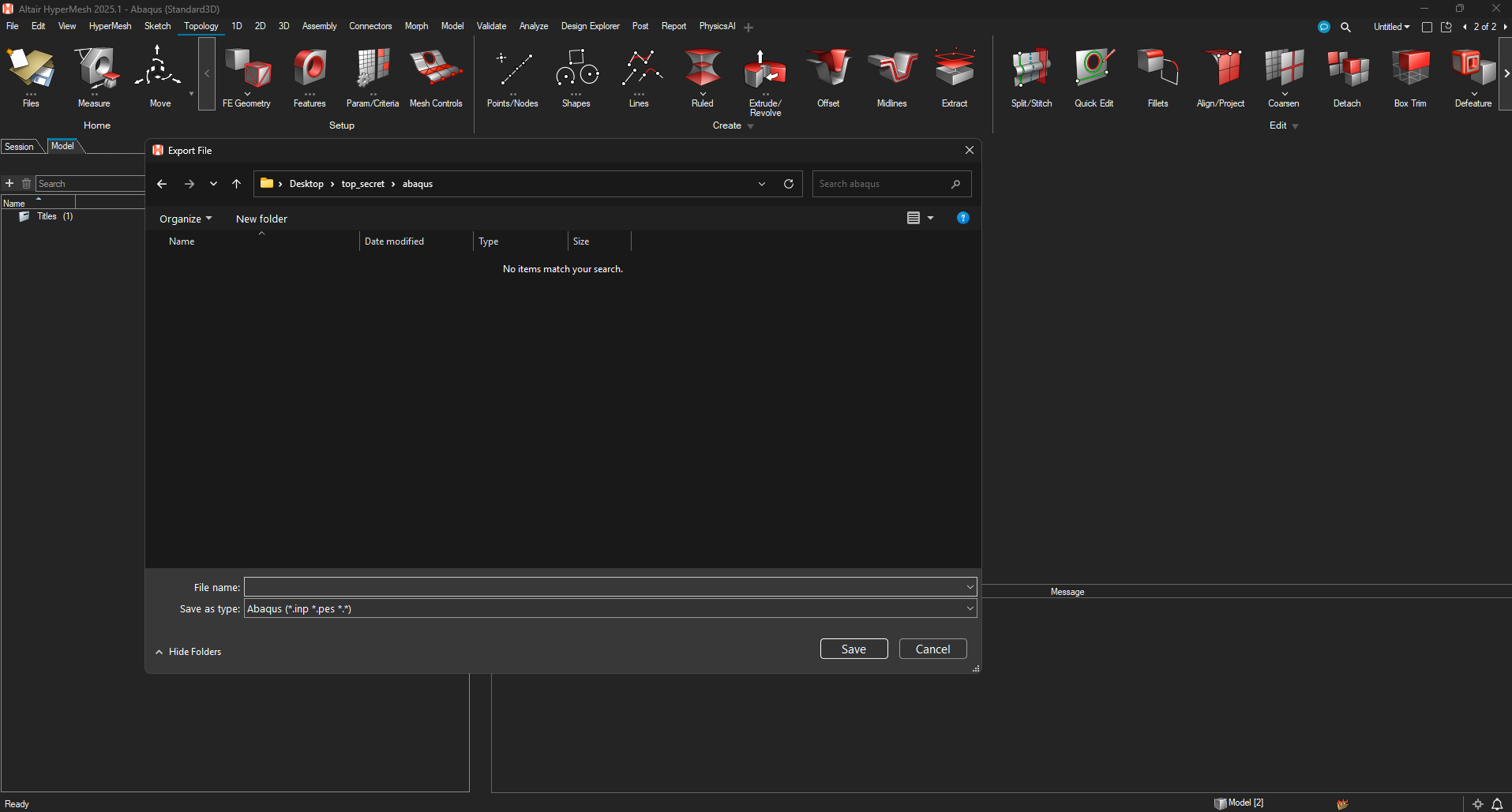Screen dimensions: 1512x812
Task: Open the PhysicsAI ribbon tab
Action: (x=717, y=26)
